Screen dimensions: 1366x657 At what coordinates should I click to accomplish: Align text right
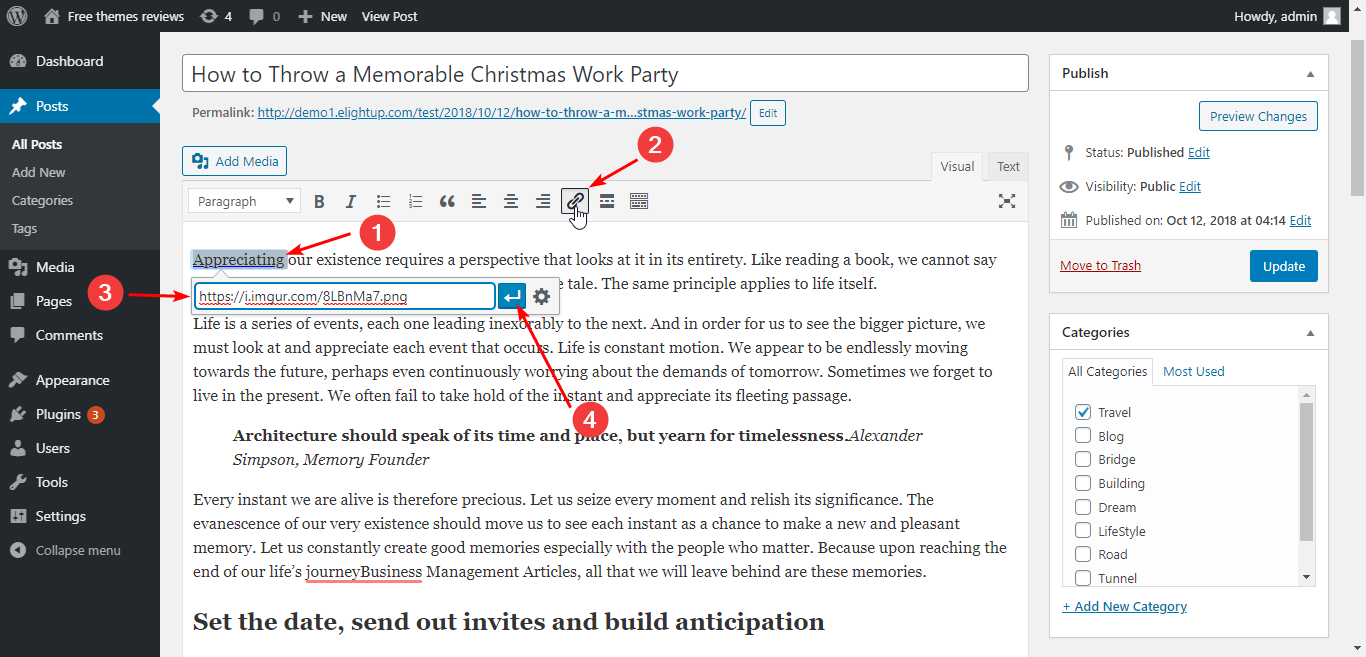[543, 201]
